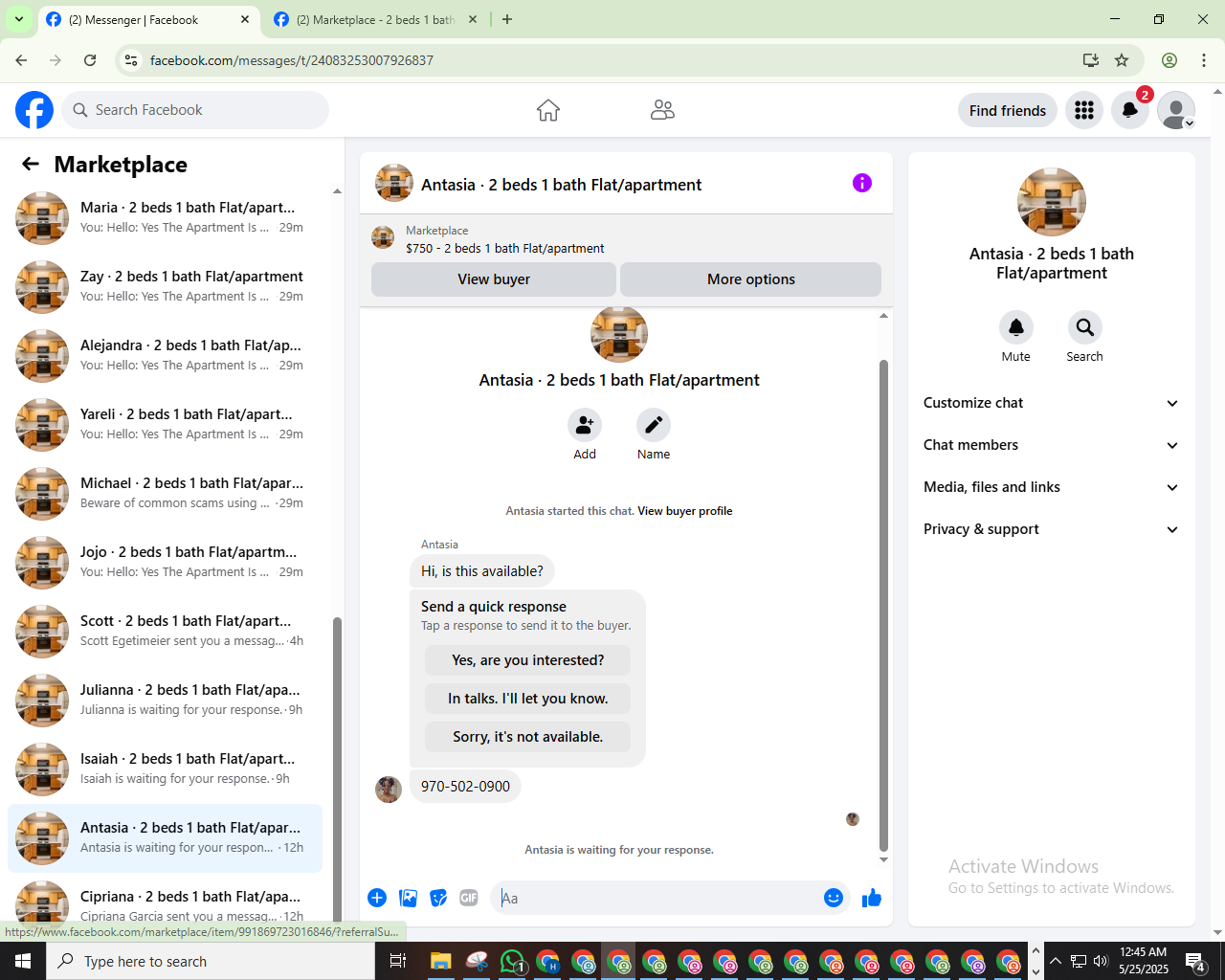Image resolution: width=1225 pixels, height=980 pixels.
Task: Focus the Search Facebook field
Action: [x=195, y=110]
